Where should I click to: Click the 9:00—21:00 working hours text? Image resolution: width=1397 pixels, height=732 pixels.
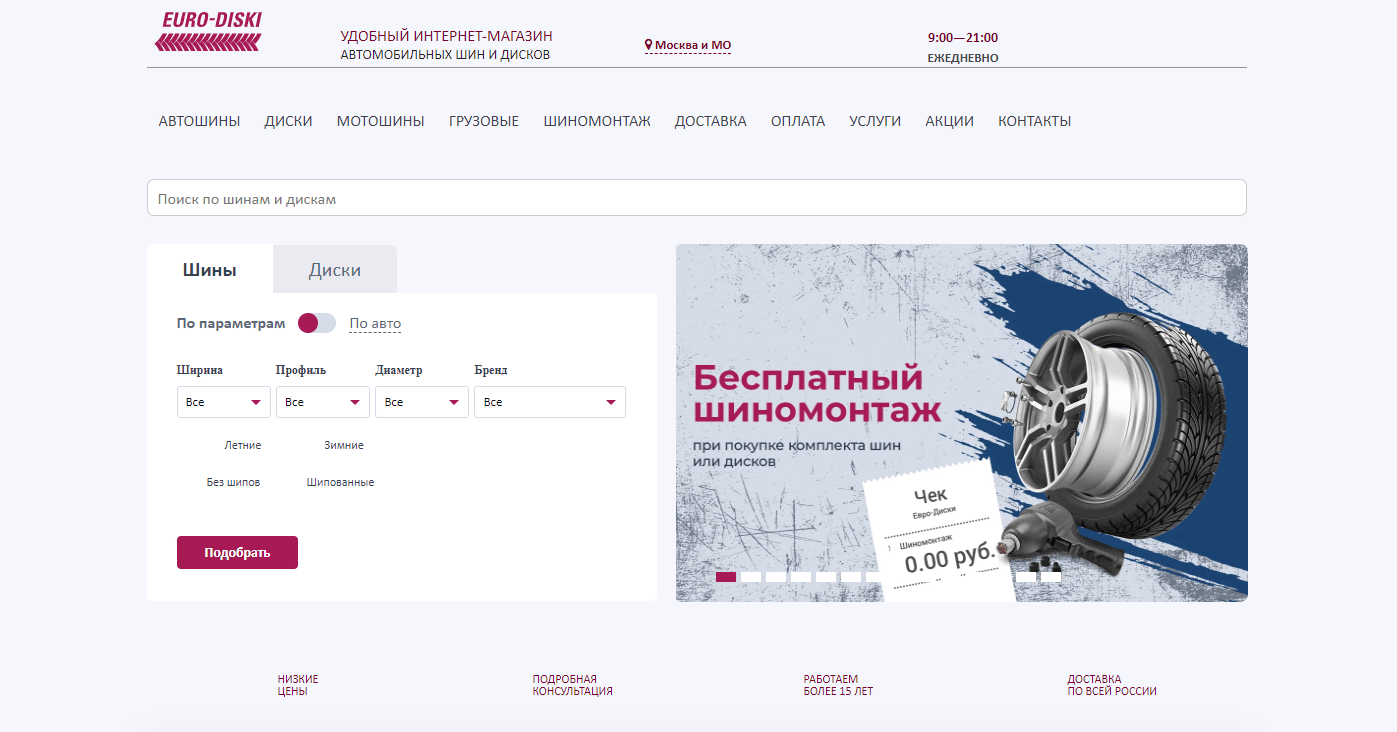click(x=963, y=38)
